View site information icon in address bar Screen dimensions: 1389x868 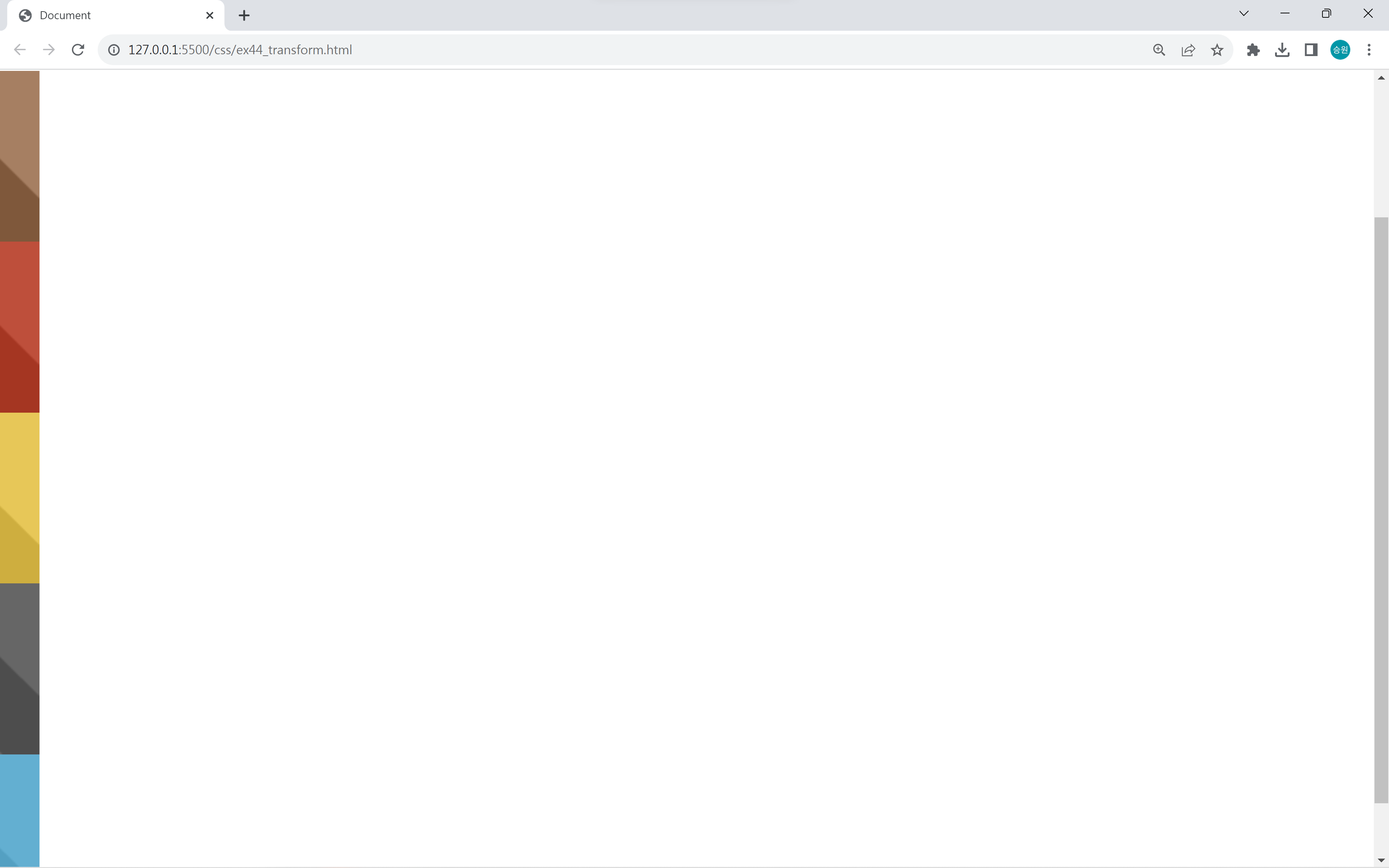click(x=114, y=50)
